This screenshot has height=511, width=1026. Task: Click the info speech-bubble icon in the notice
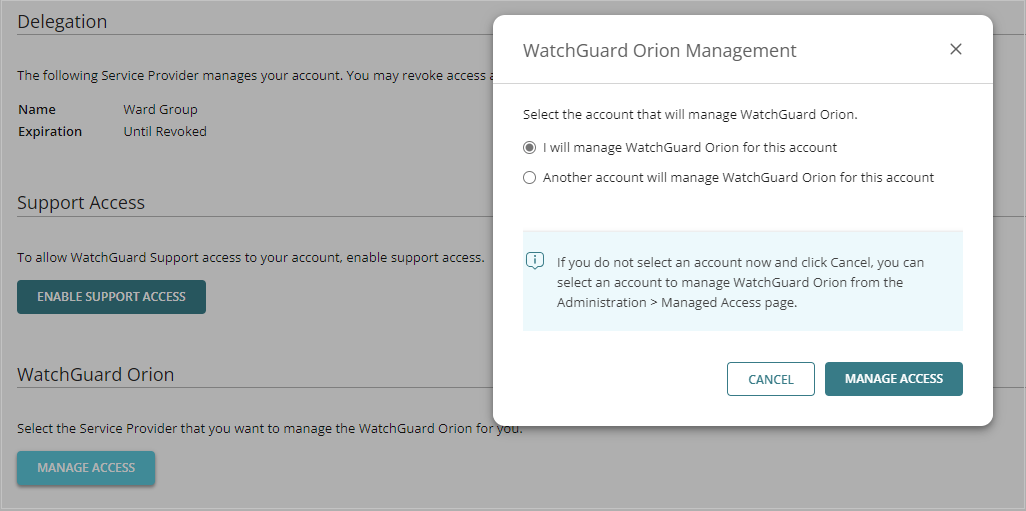tap(535, 261)
